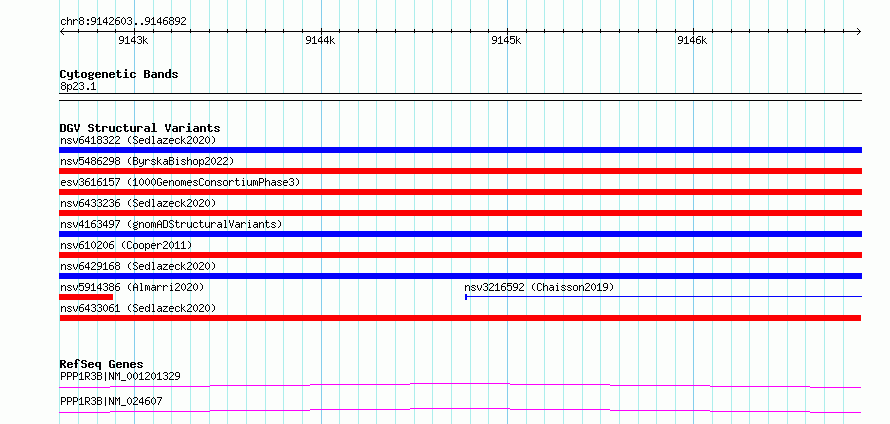
Task: Select the blue nsv6418322 variant bar
Action: pyautogui.click(x=461, y=150)
